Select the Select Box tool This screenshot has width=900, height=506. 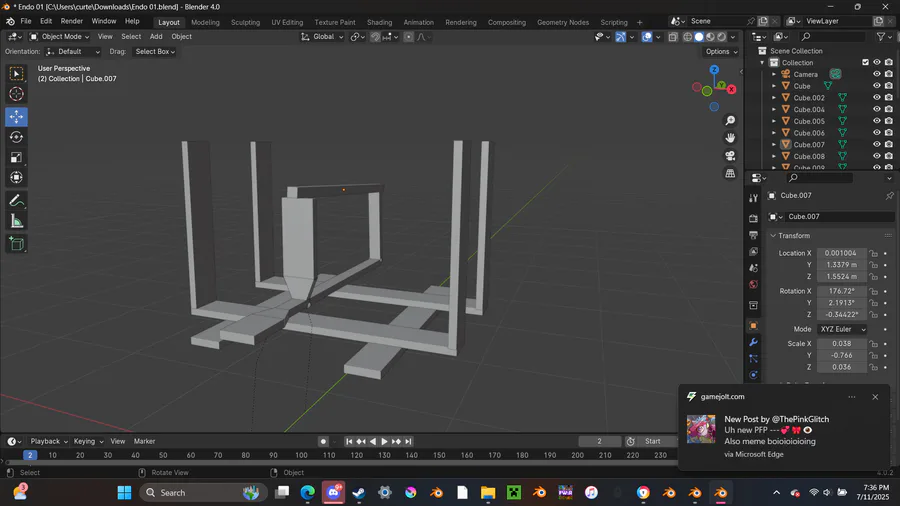pyautogui.click(x=16, y=73)
